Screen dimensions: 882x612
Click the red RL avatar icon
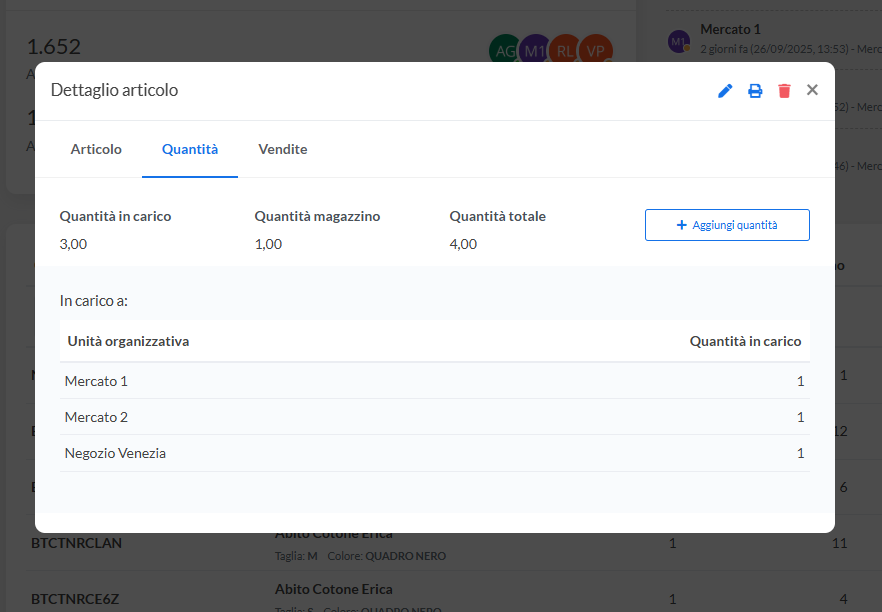tap(566, 49)
